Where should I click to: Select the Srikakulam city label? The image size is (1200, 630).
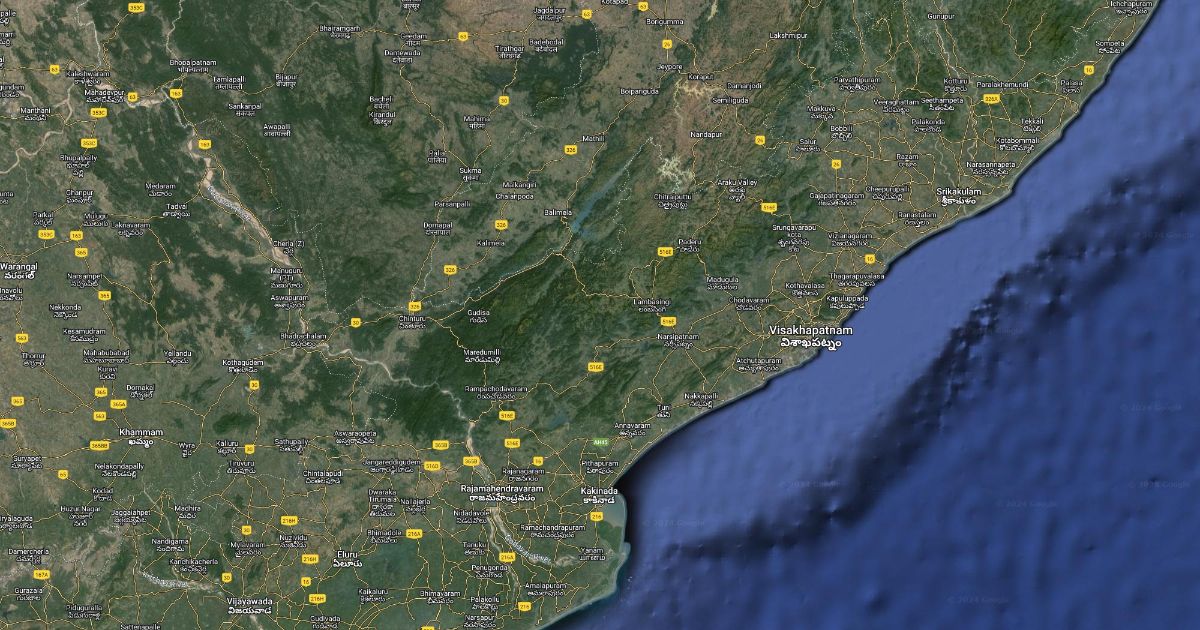(x=958, y=191)
